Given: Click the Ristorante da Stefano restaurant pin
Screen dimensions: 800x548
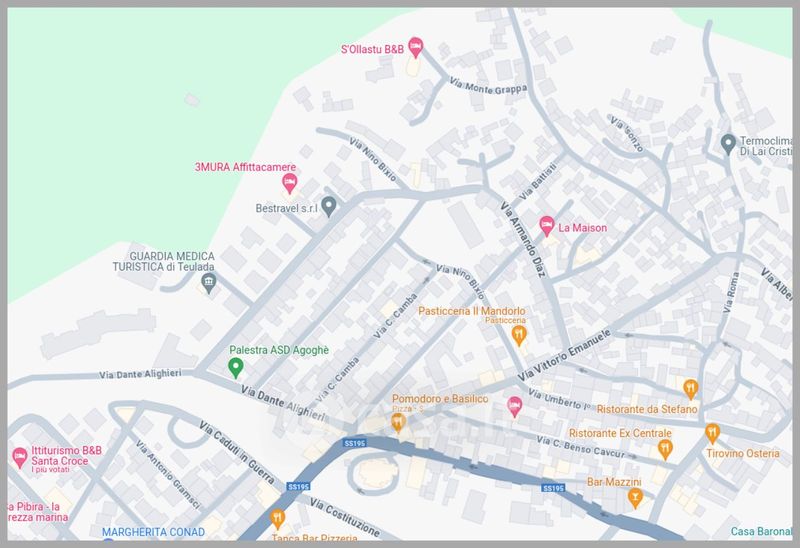Looking at the screenshot, I should [x=690, y=389].
